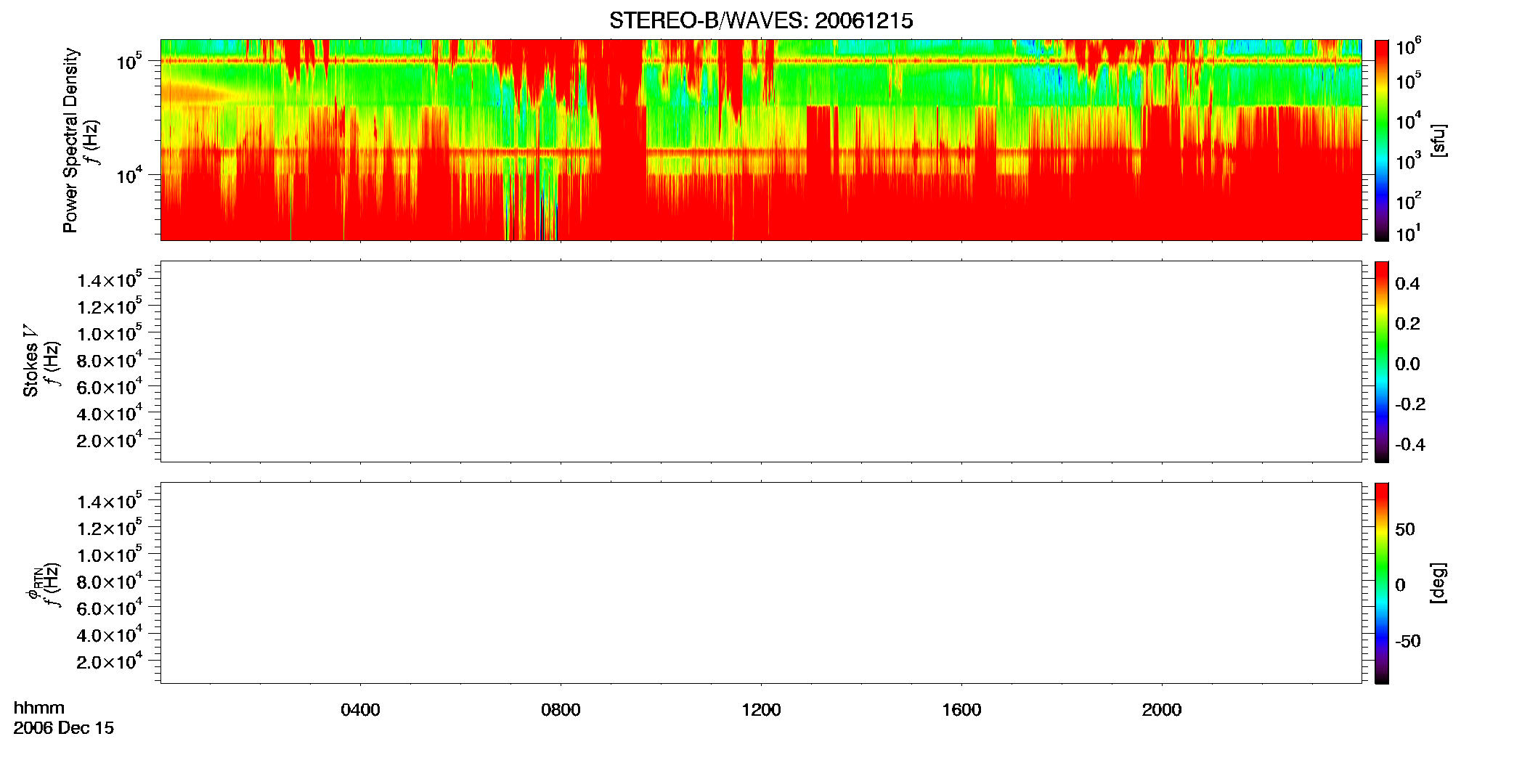This screenshot has height=784, width=1522.
Task: Click the hhmm axis caption
Action: [x=39, y=708]
